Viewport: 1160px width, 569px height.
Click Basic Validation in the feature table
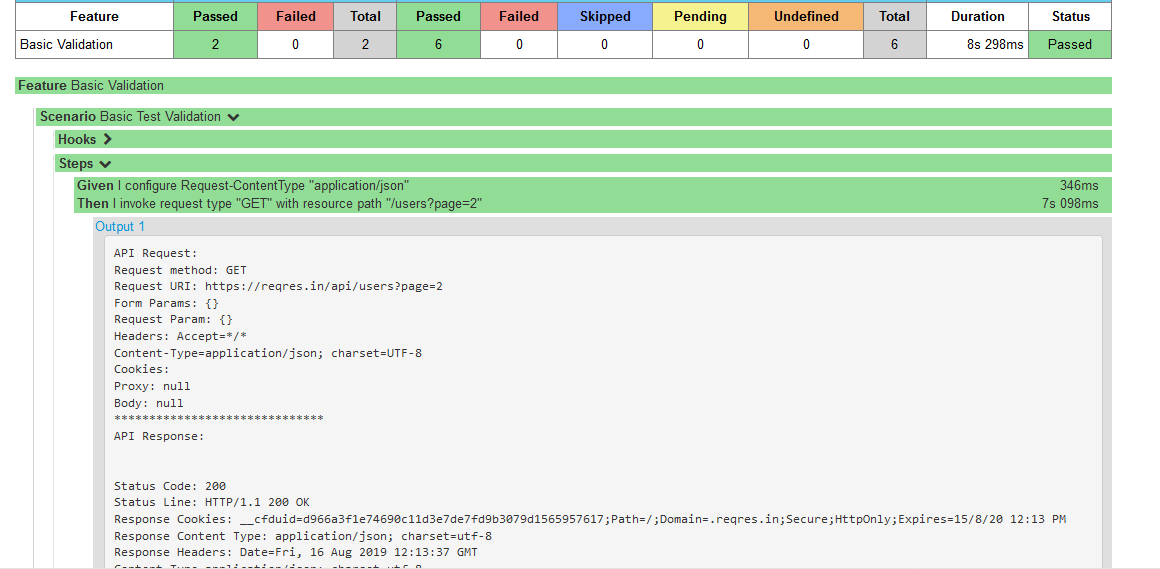pyautogui.click(x=66, y=44)
